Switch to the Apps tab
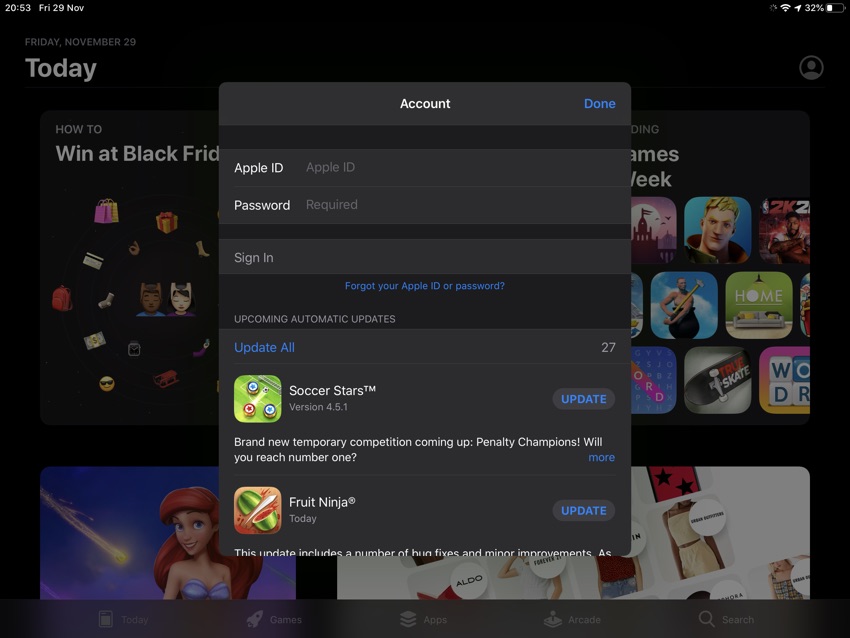Screen dimensions: 850x638 [x=423, y=619]
